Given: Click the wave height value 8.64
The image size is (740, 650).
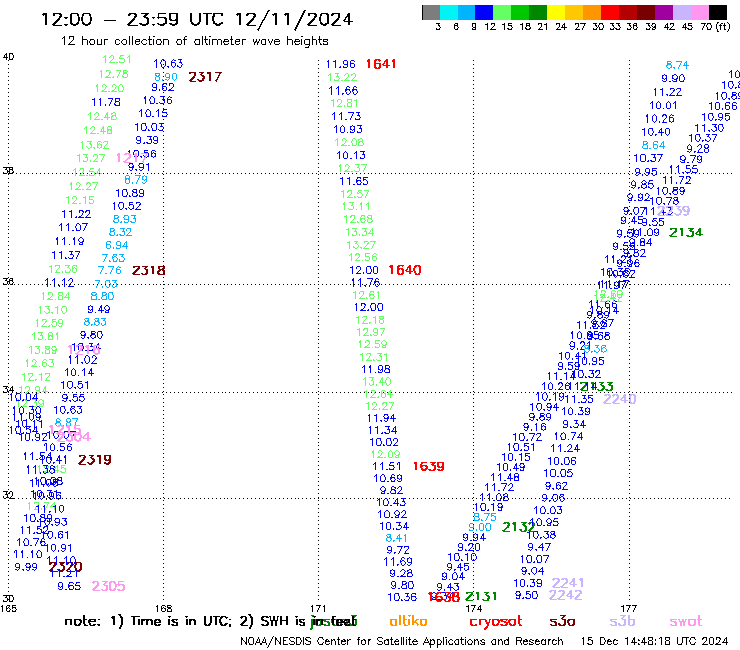Looking at the screenshot, I should point(654,145).
